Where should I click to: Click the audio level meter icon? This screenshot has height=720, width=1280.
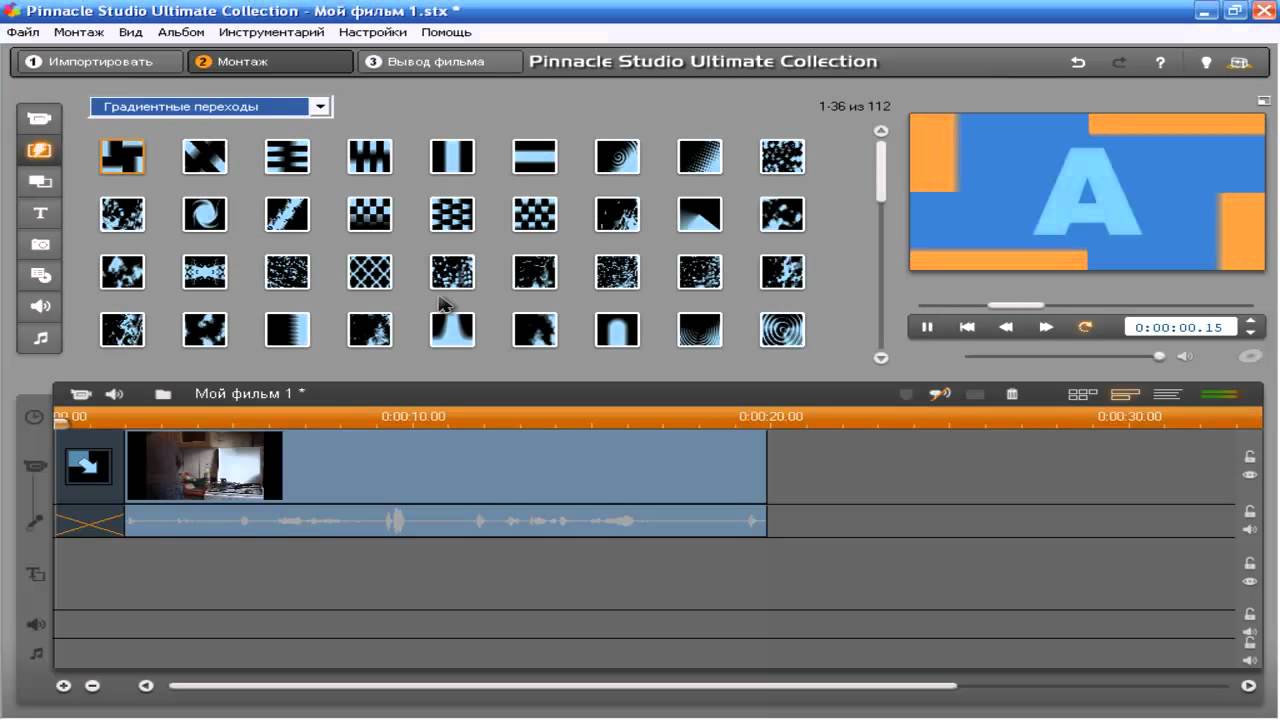pos(1219,394)
